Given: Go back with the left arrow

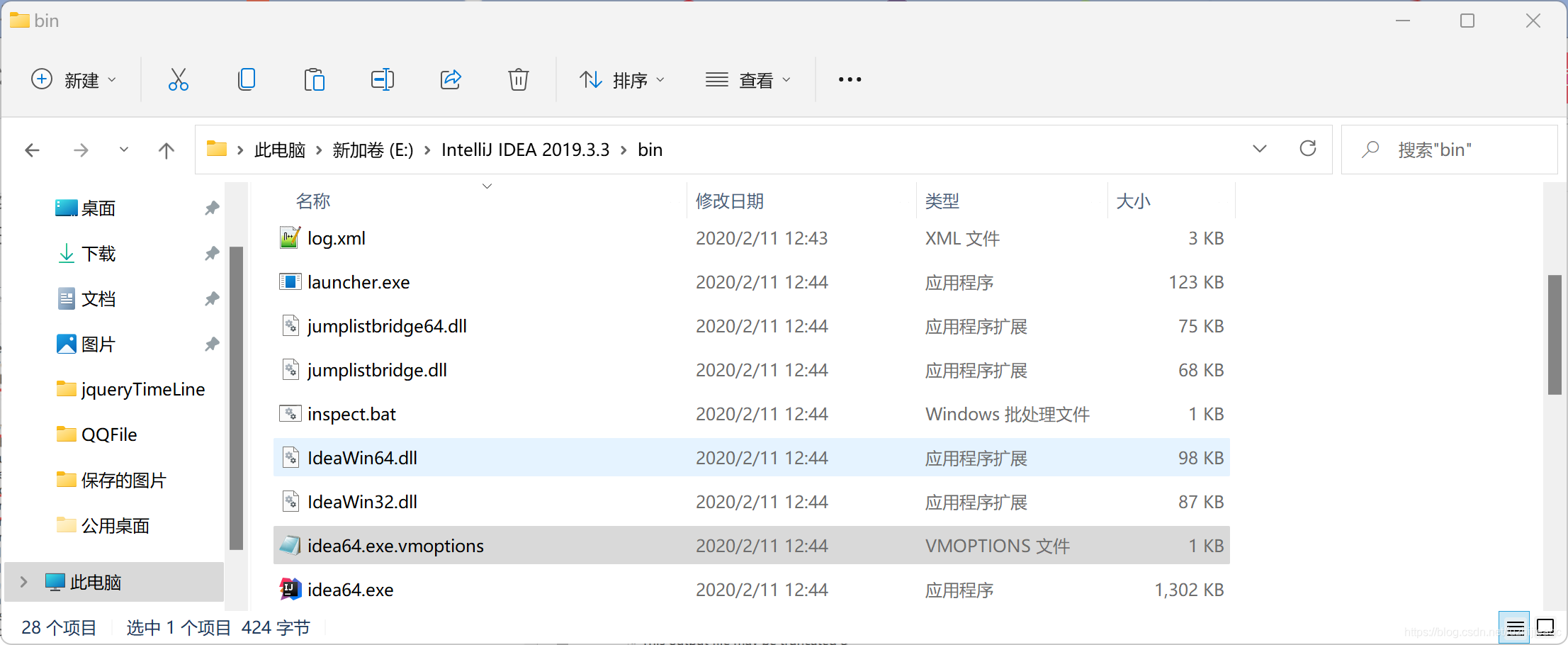Looking at the screenshot, I should point(32,150).
